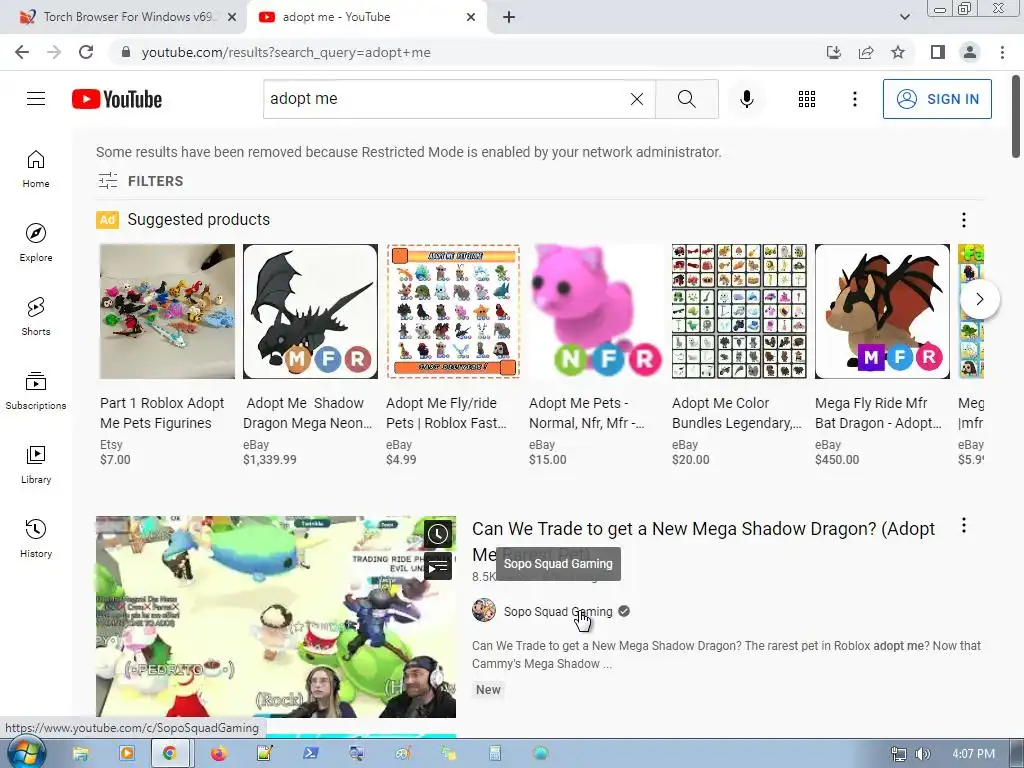
Task: Bookmark this page with the star
Action: pos(898,52)
